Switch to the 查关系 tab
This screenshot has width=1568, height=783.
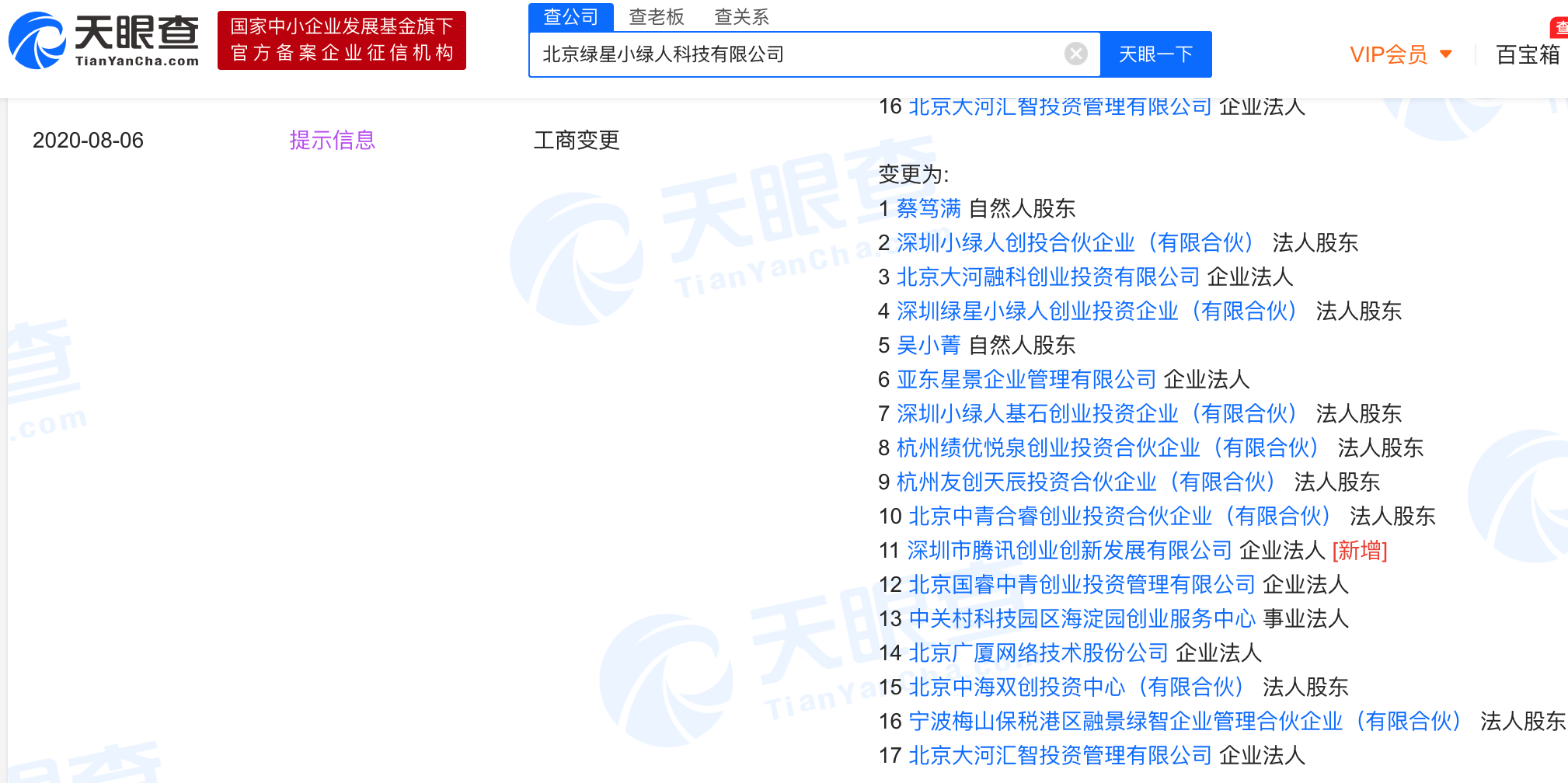coord(741,16)
